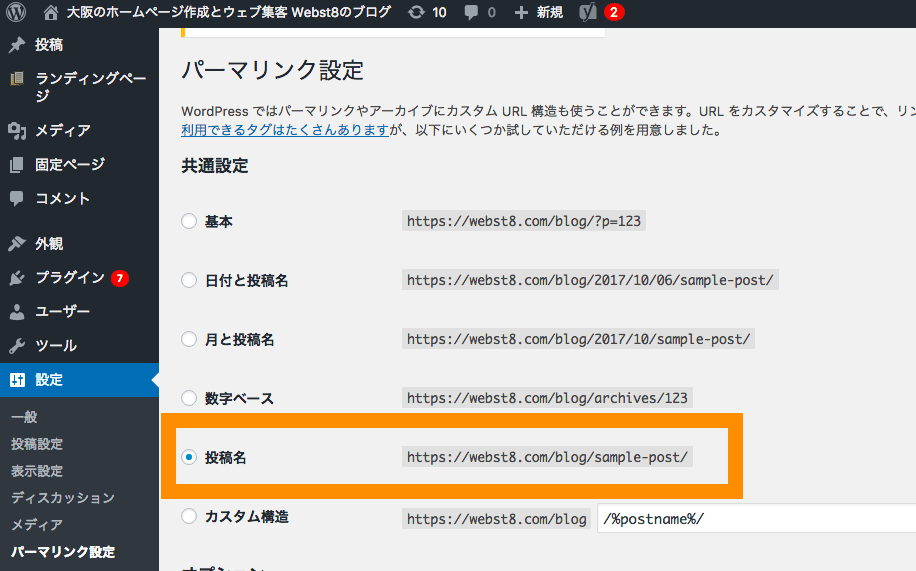This screenshot has height=571, width=916.
Task: Click the ランディングページ sidebar icon
Action: [x=17, y=78]
